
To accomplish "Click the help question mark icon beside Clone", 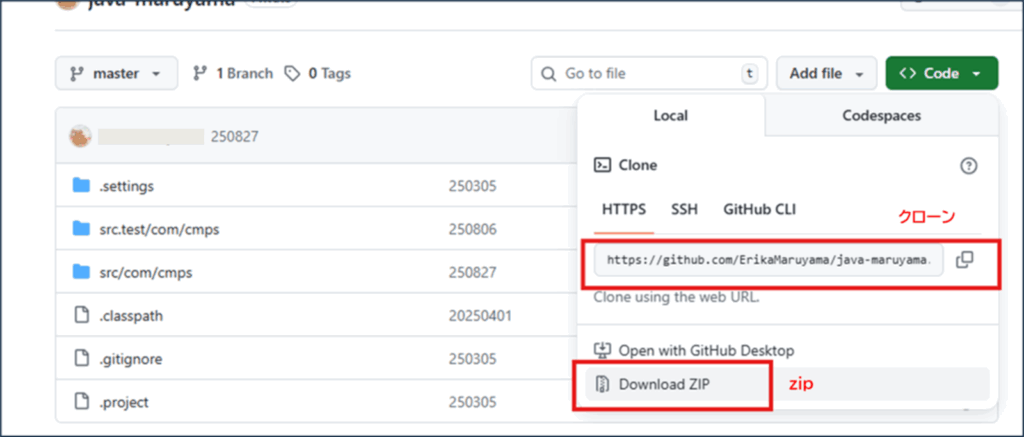I will (x=967, y=166).
